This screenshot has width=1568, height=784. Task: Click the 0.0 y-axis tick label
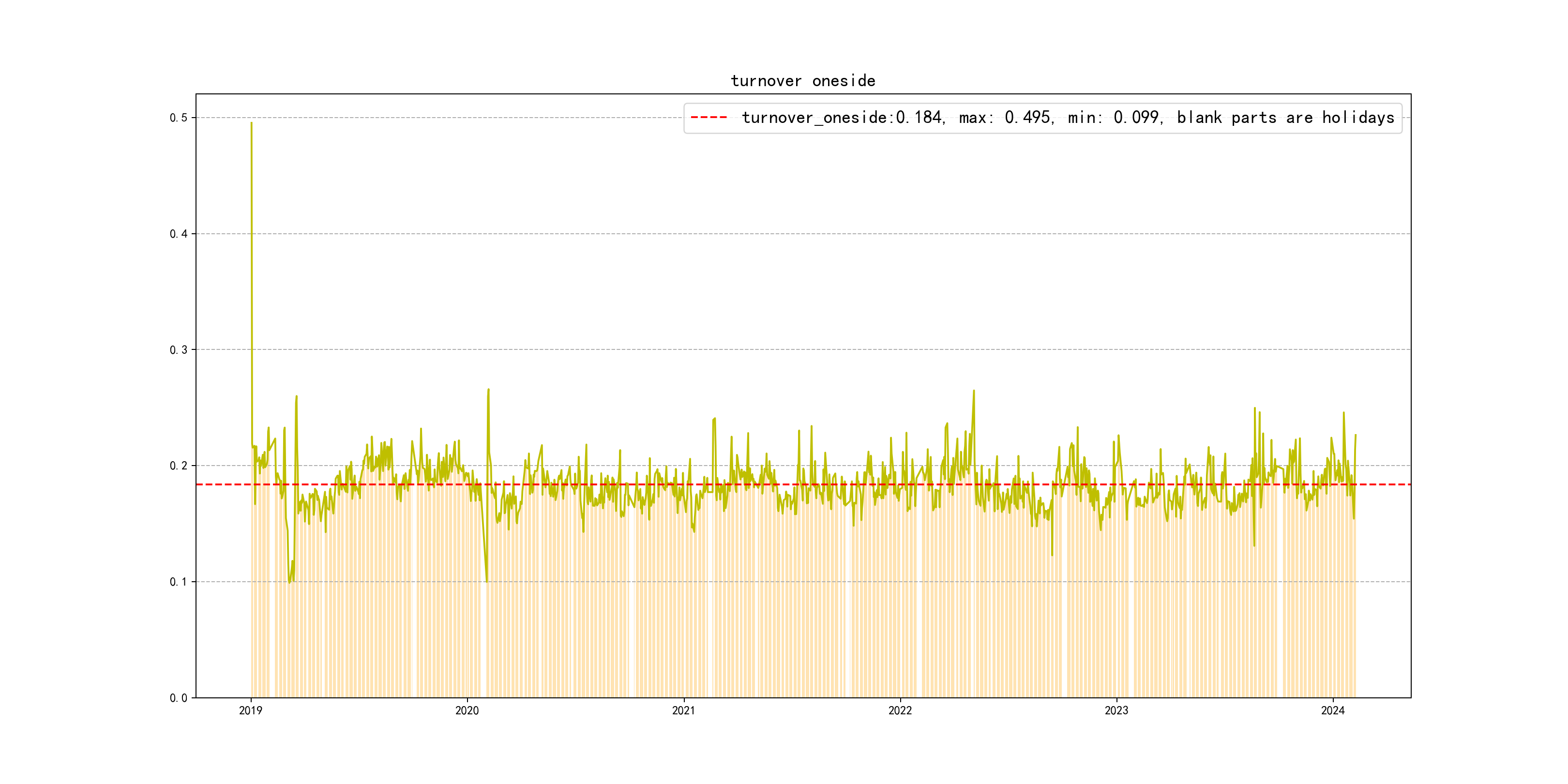click(178, 697)
